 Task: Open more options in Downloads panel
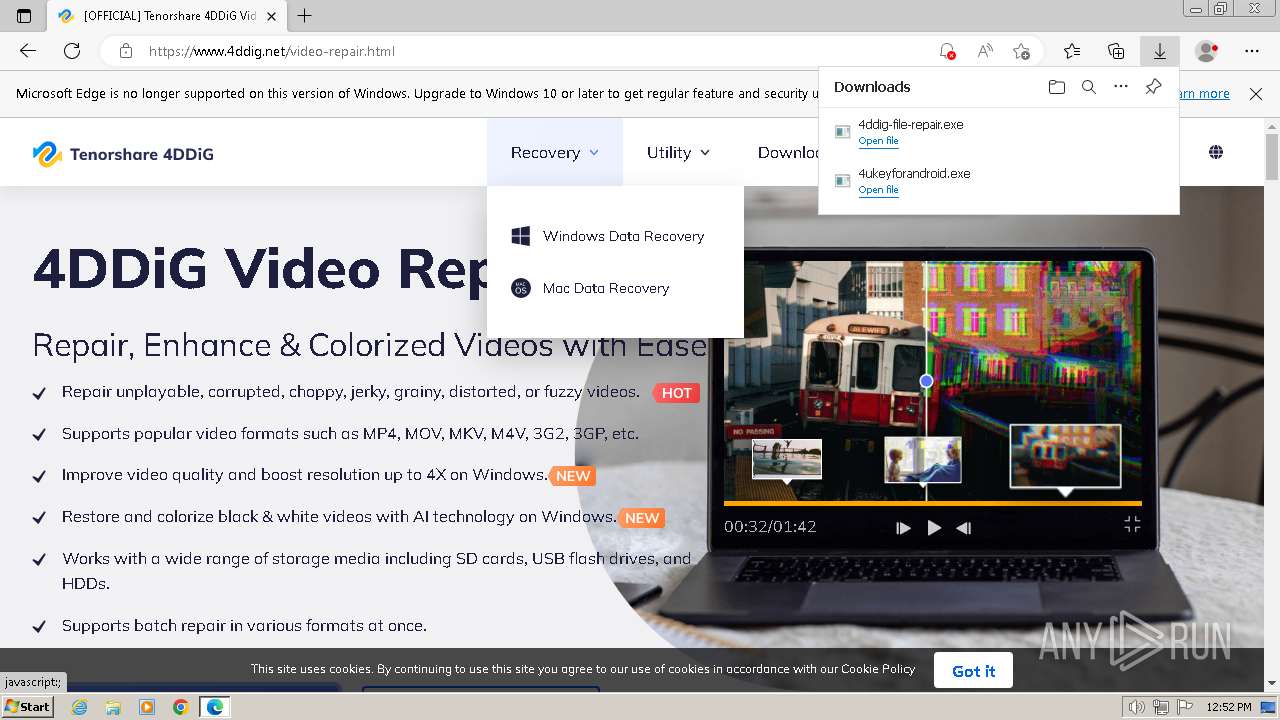click(x=1121, y=87)
